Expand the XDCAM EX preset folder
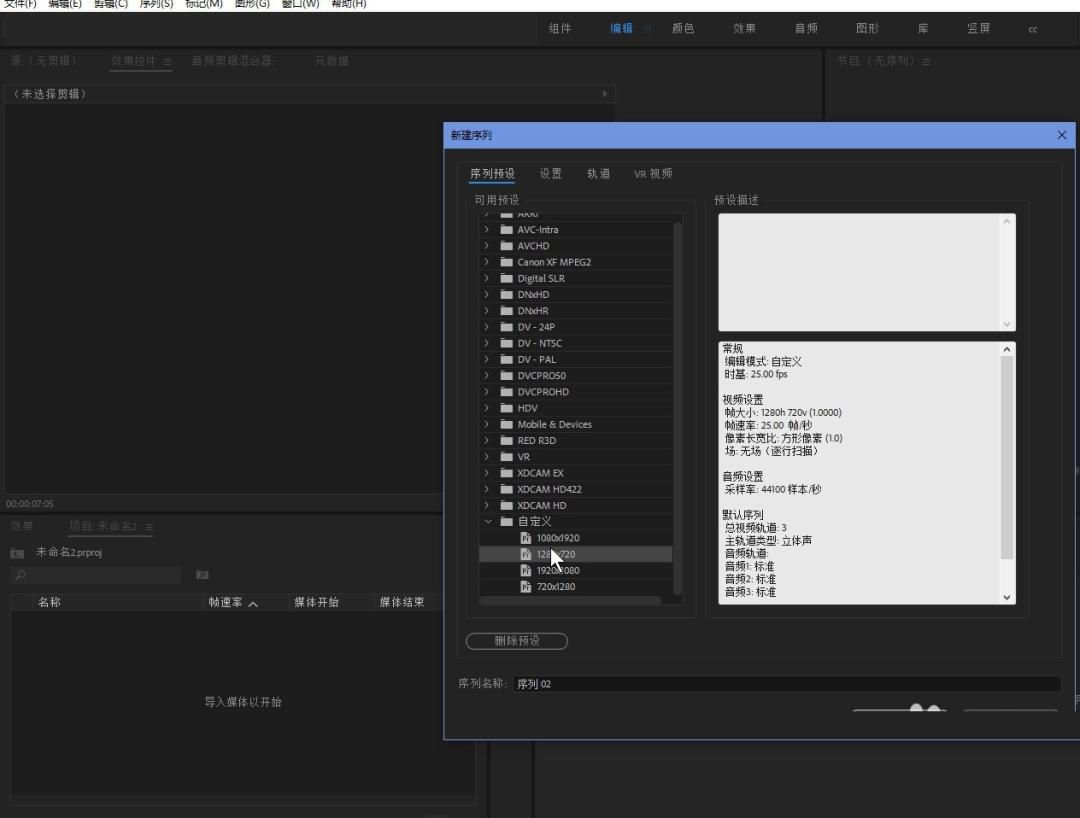 click(487, 473)
